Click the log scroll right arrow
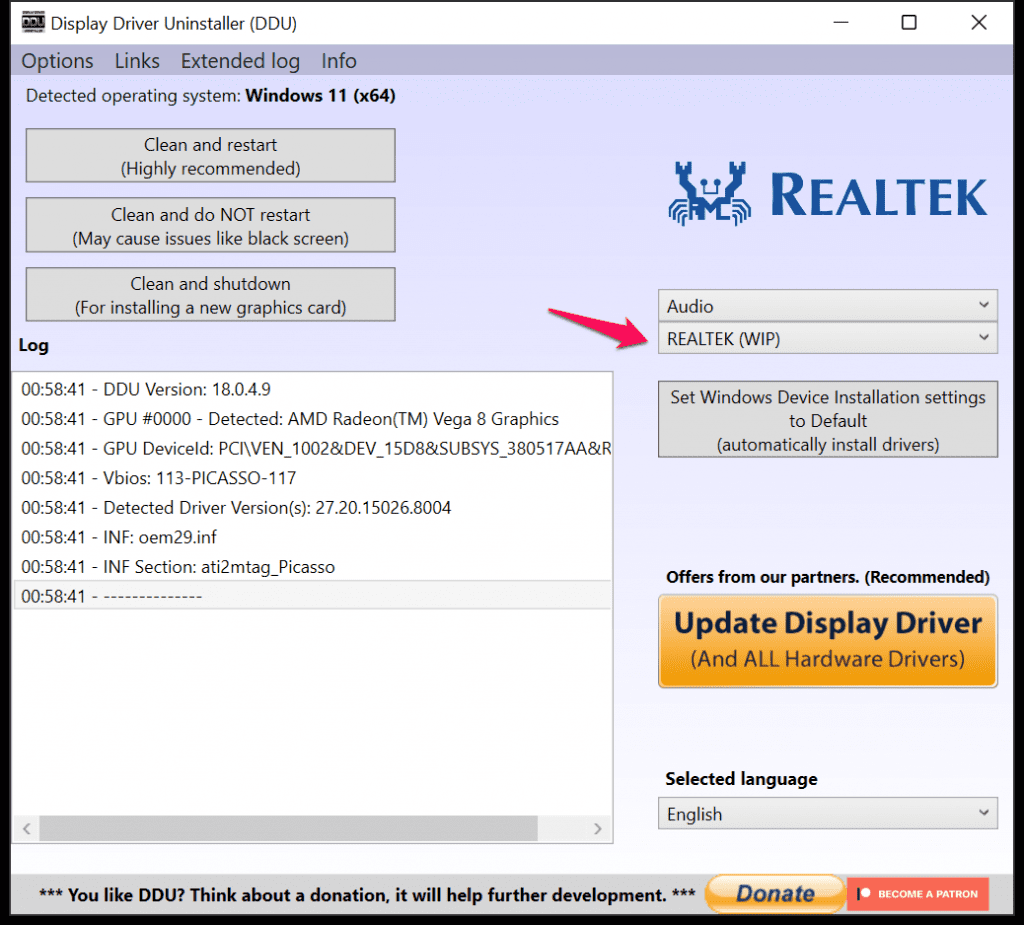Screen dimensions: 1024x925 click(598, 828)
